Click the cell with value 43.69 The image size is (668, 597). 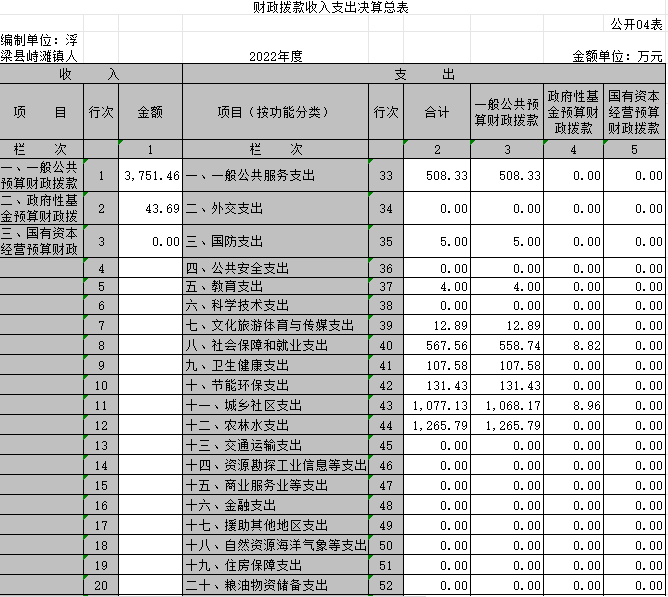point(150,209)
